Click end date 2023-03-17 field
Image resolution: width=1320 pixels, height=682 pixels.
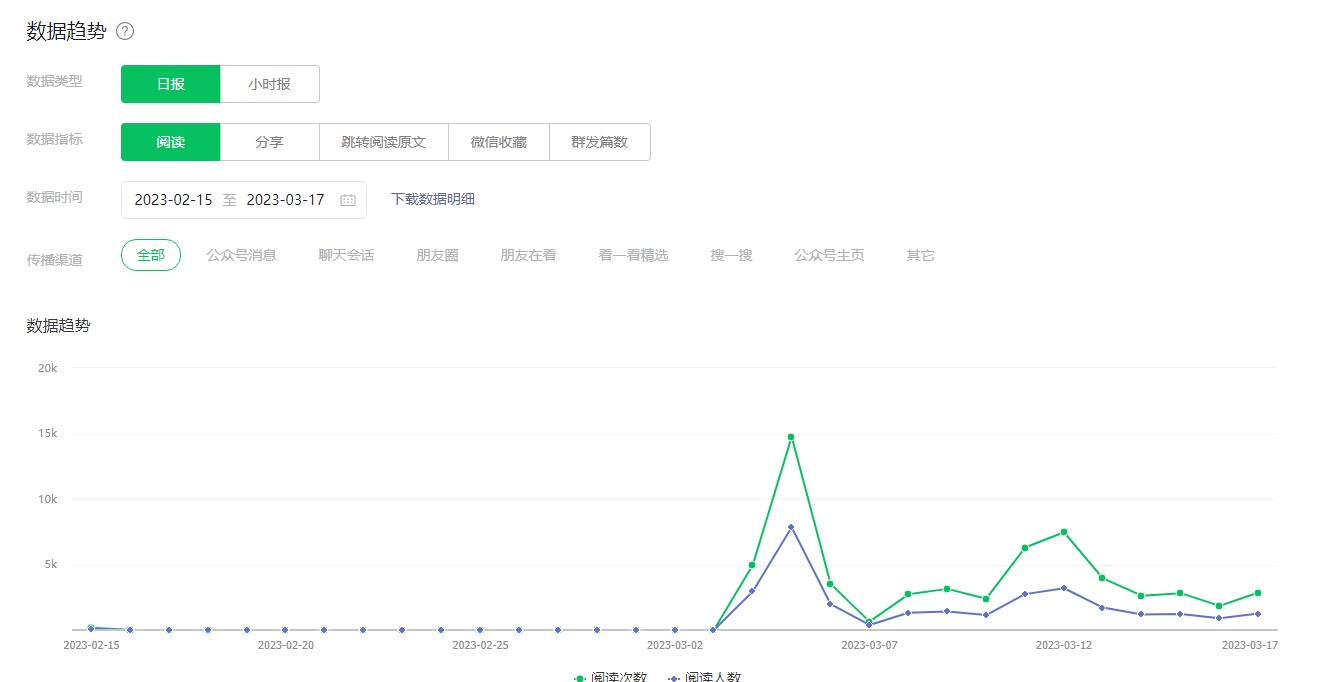286,200
